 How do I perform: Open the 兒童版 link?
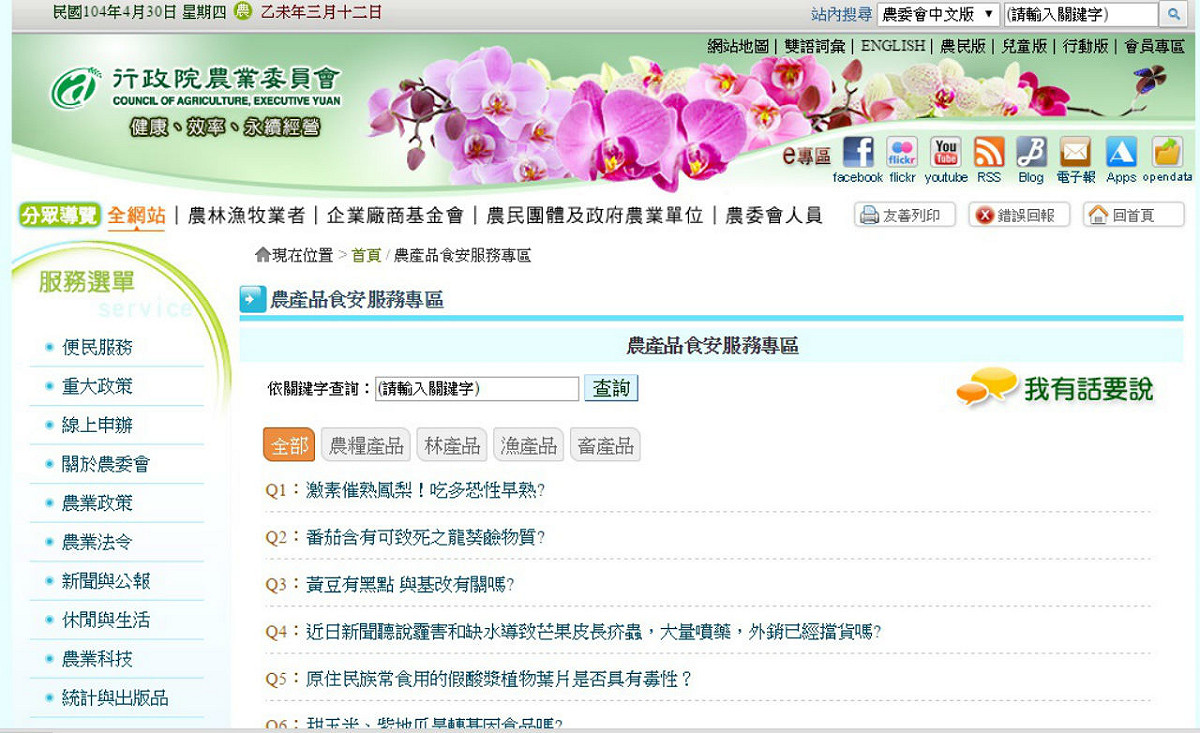[1025, 46]
